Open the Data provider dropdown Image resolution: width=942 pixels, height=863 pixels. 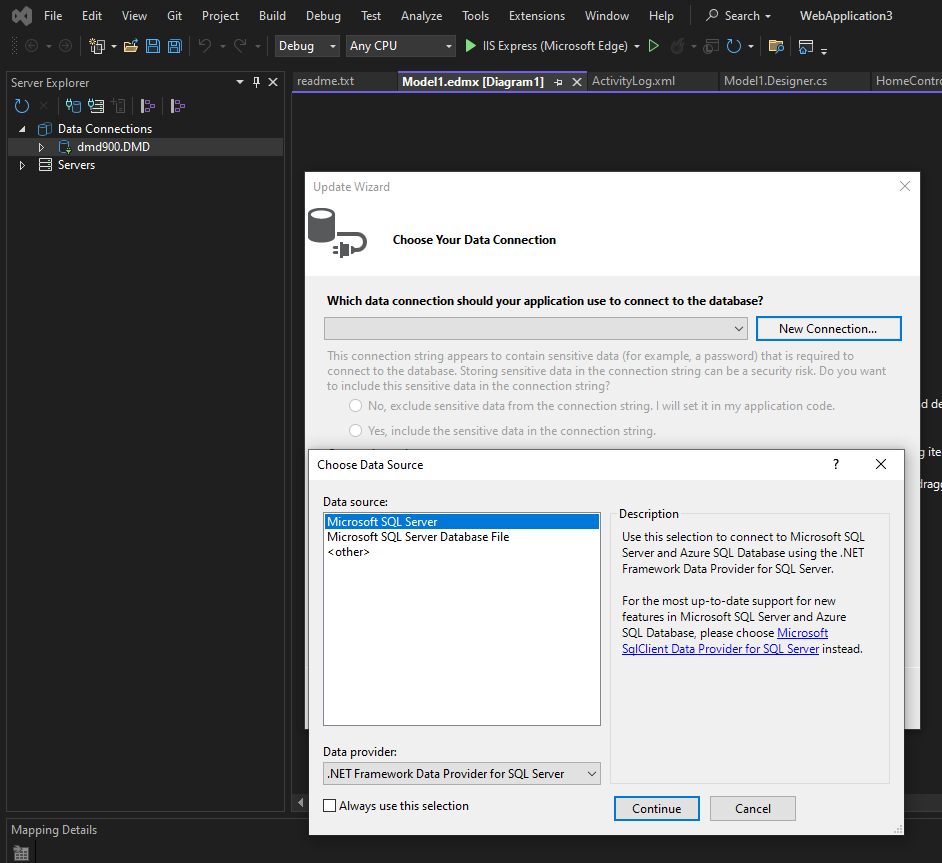click(x=461, y=774)
